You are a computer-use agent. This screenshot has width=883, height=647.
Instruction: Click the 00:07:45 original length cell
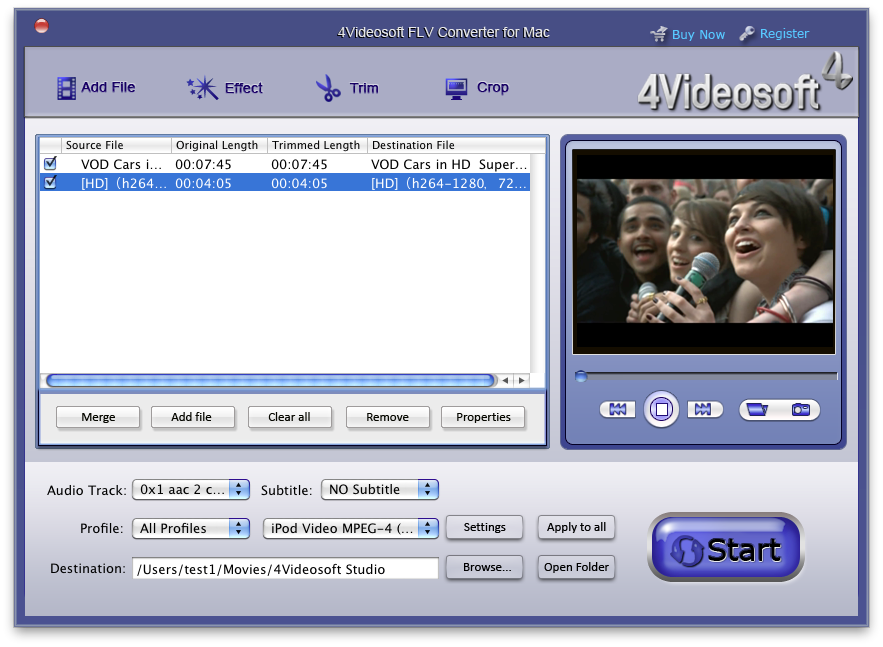click(203, 164)
